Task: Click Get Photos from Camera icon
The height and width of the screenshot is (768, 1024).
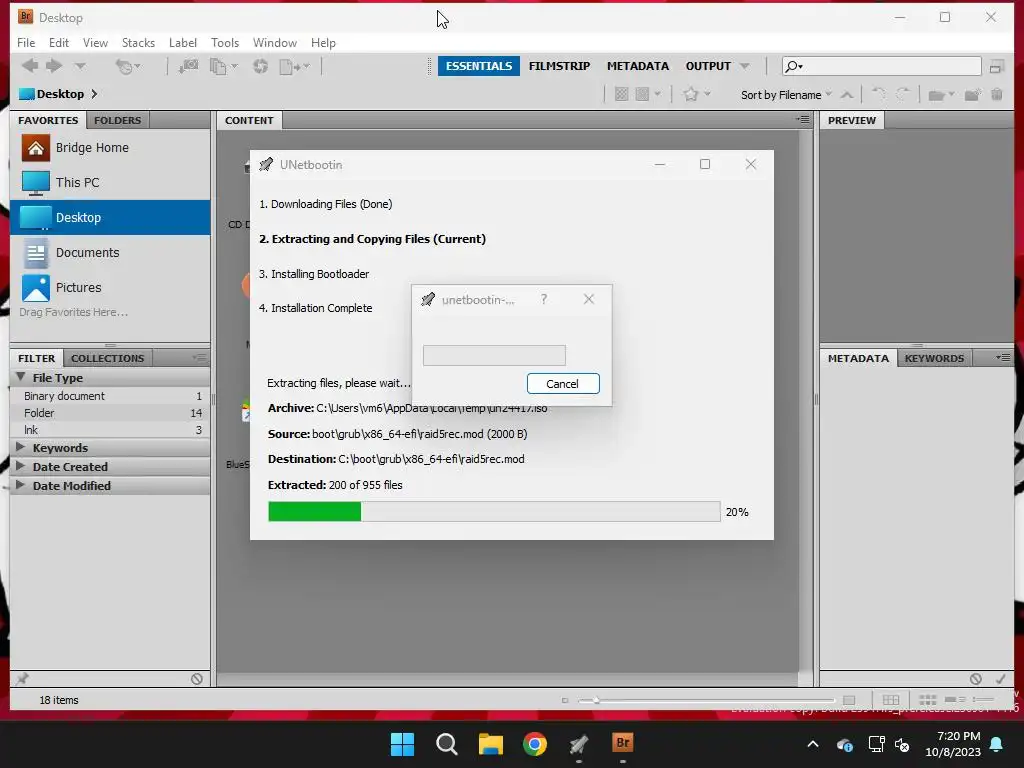Action: pyautogui.click(x=189, y=66)
